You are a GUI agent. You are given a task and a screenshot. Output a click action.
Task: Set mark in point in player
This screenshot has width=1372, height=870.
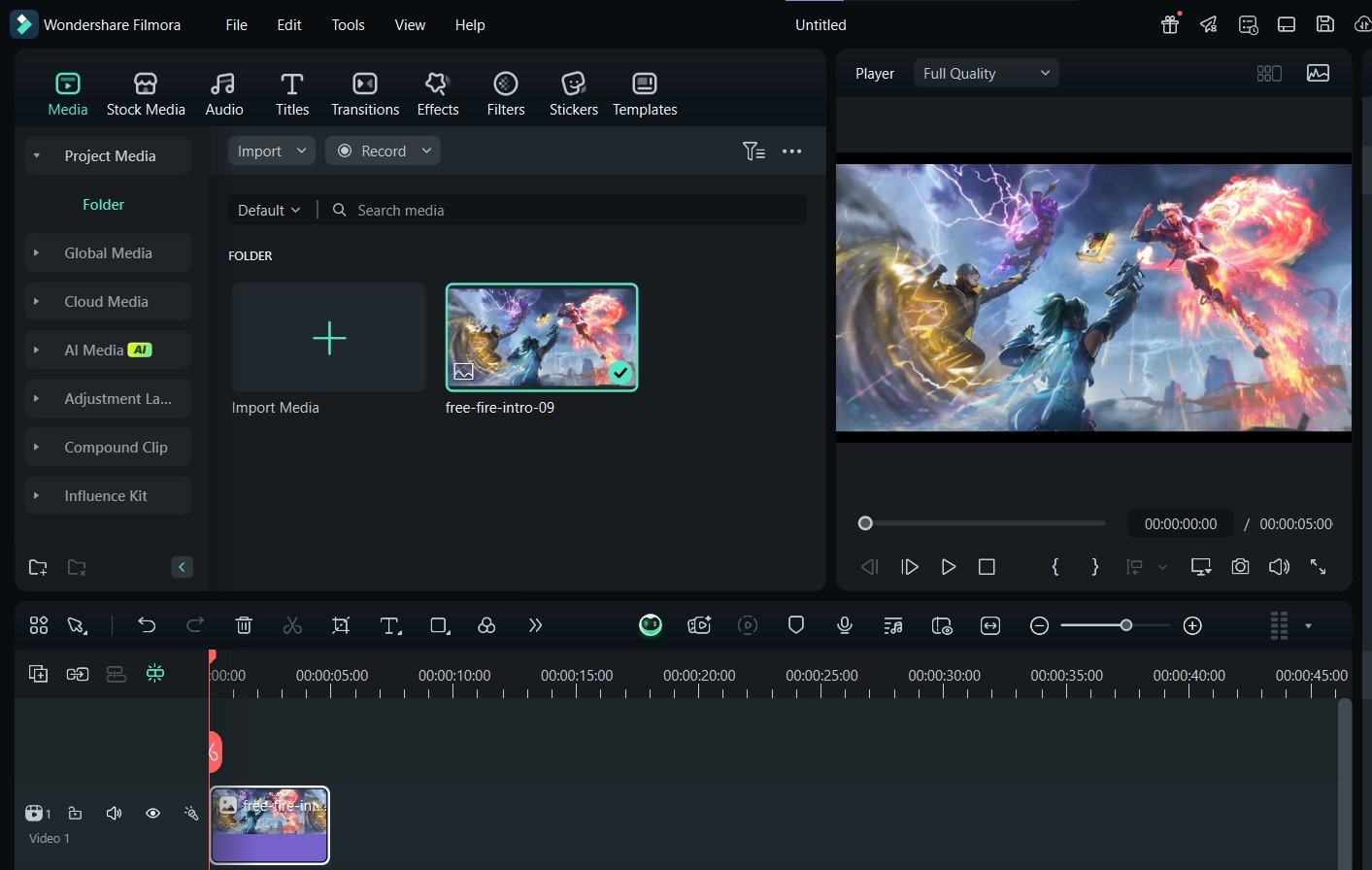click(x=1055, y=566)
